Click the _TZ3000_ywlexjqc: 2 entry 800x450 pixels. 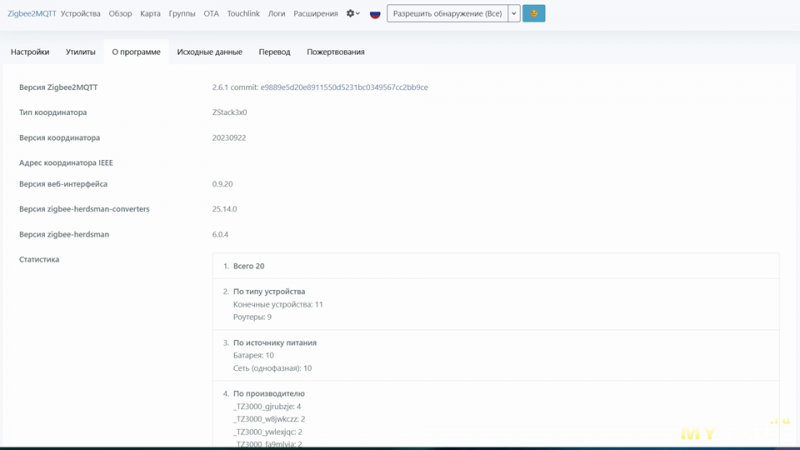[268, 432]
